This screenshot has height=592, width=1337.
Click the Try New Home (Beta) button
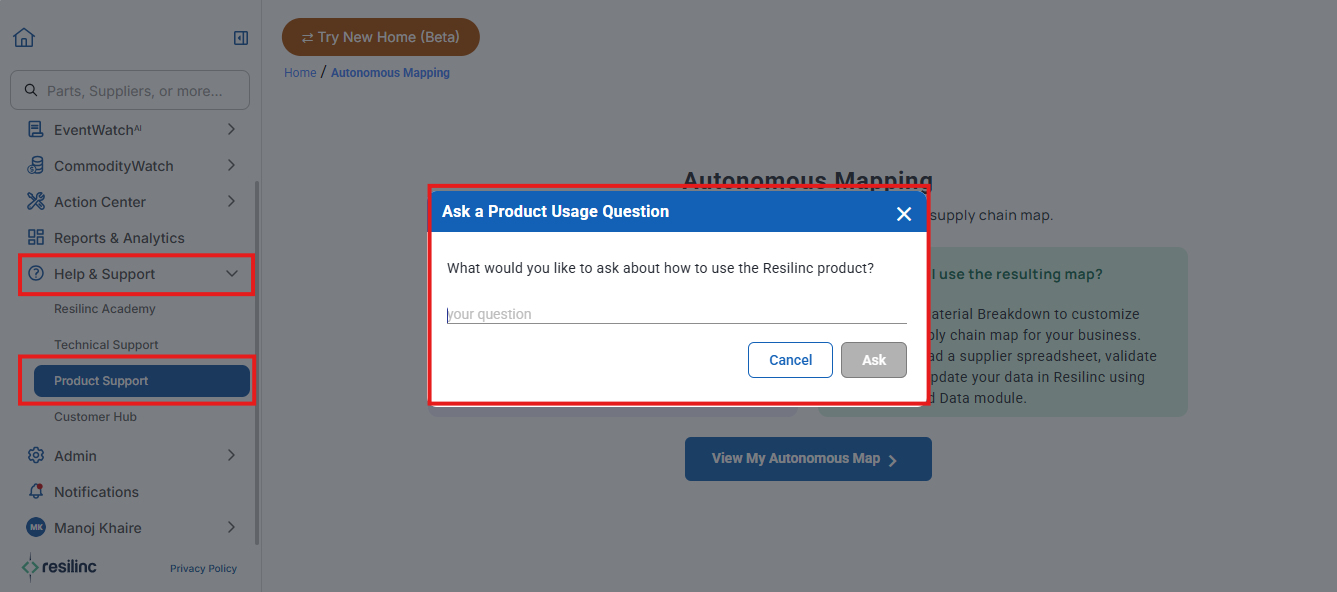click(381, 37)
